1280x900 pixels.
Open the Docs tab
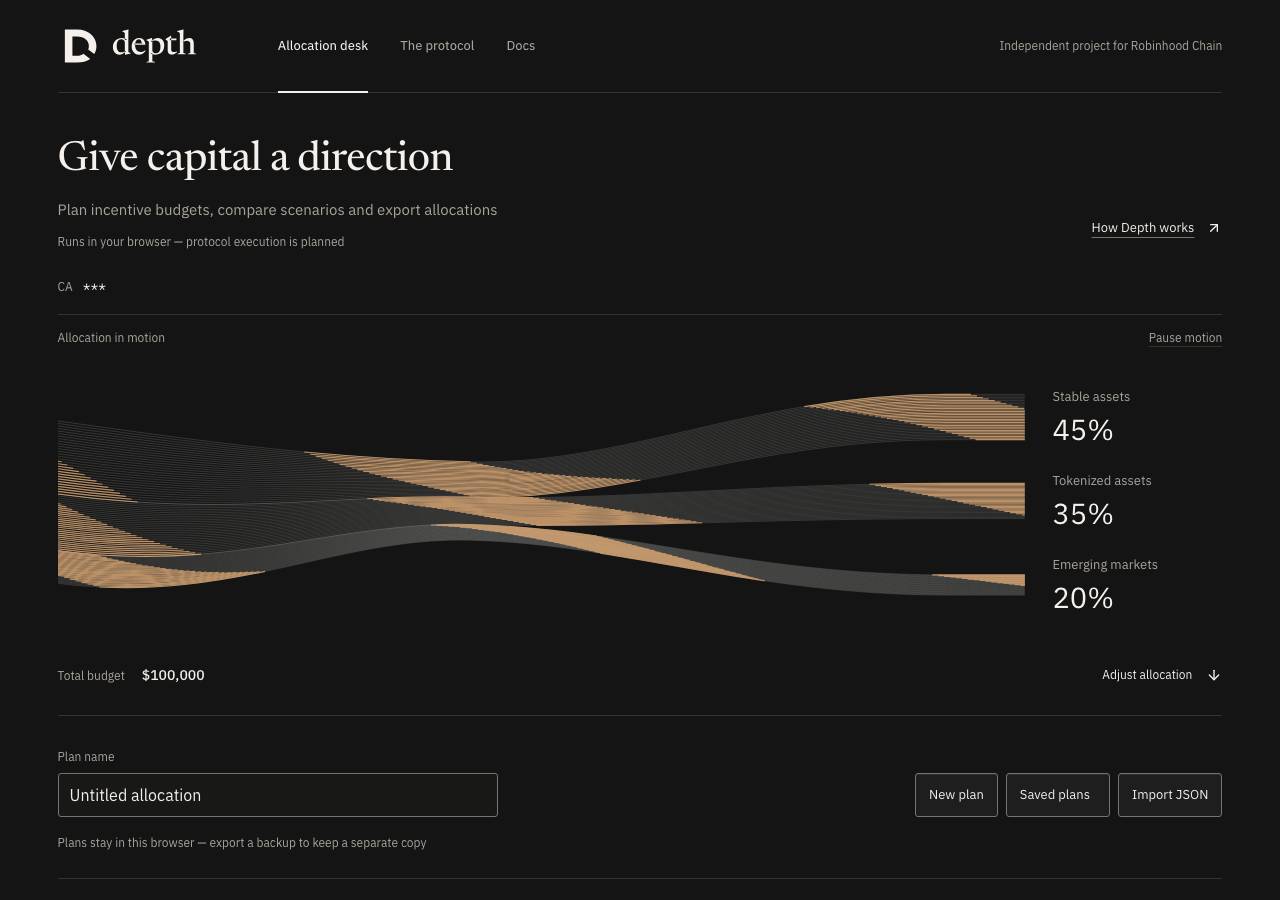(521, 46)
